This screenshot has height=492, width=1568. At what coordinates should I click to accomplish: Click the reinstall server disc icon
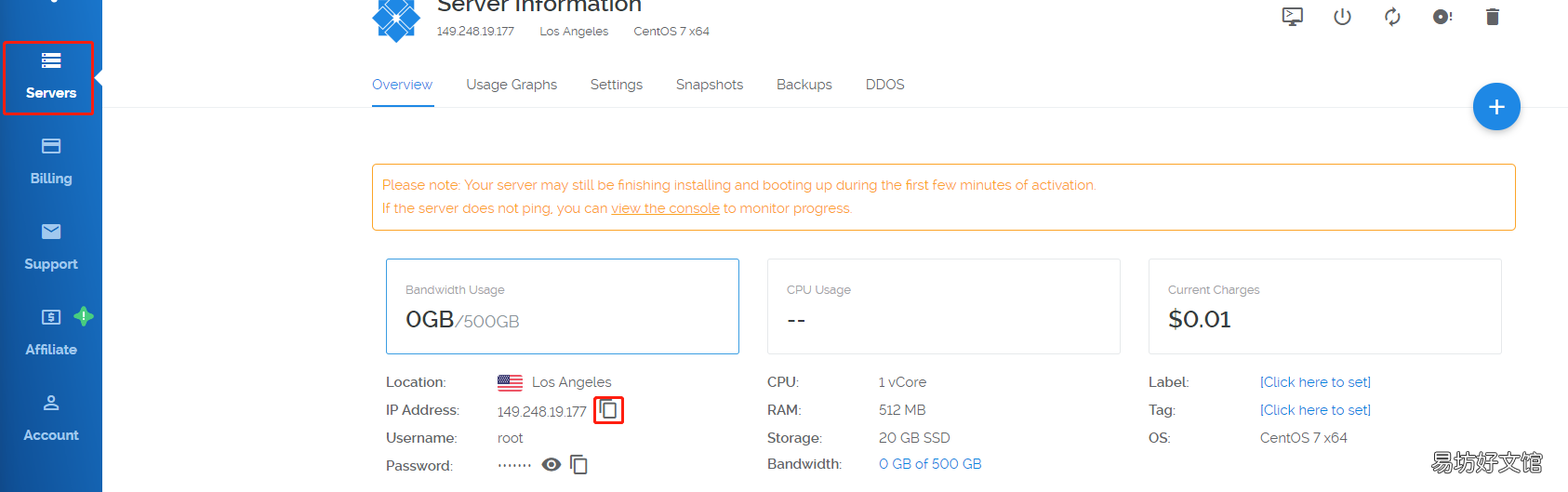pyautogui.click(x=1442, y=17)
